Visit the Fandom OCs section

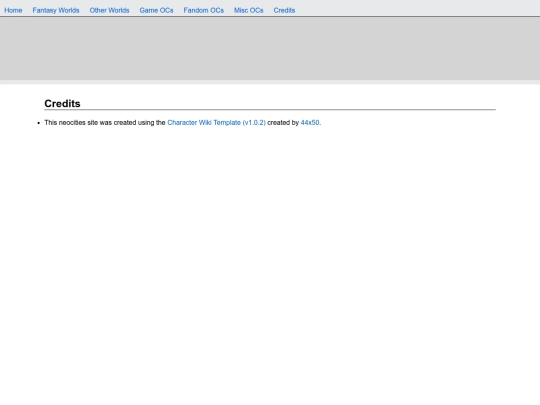point(204,10)
